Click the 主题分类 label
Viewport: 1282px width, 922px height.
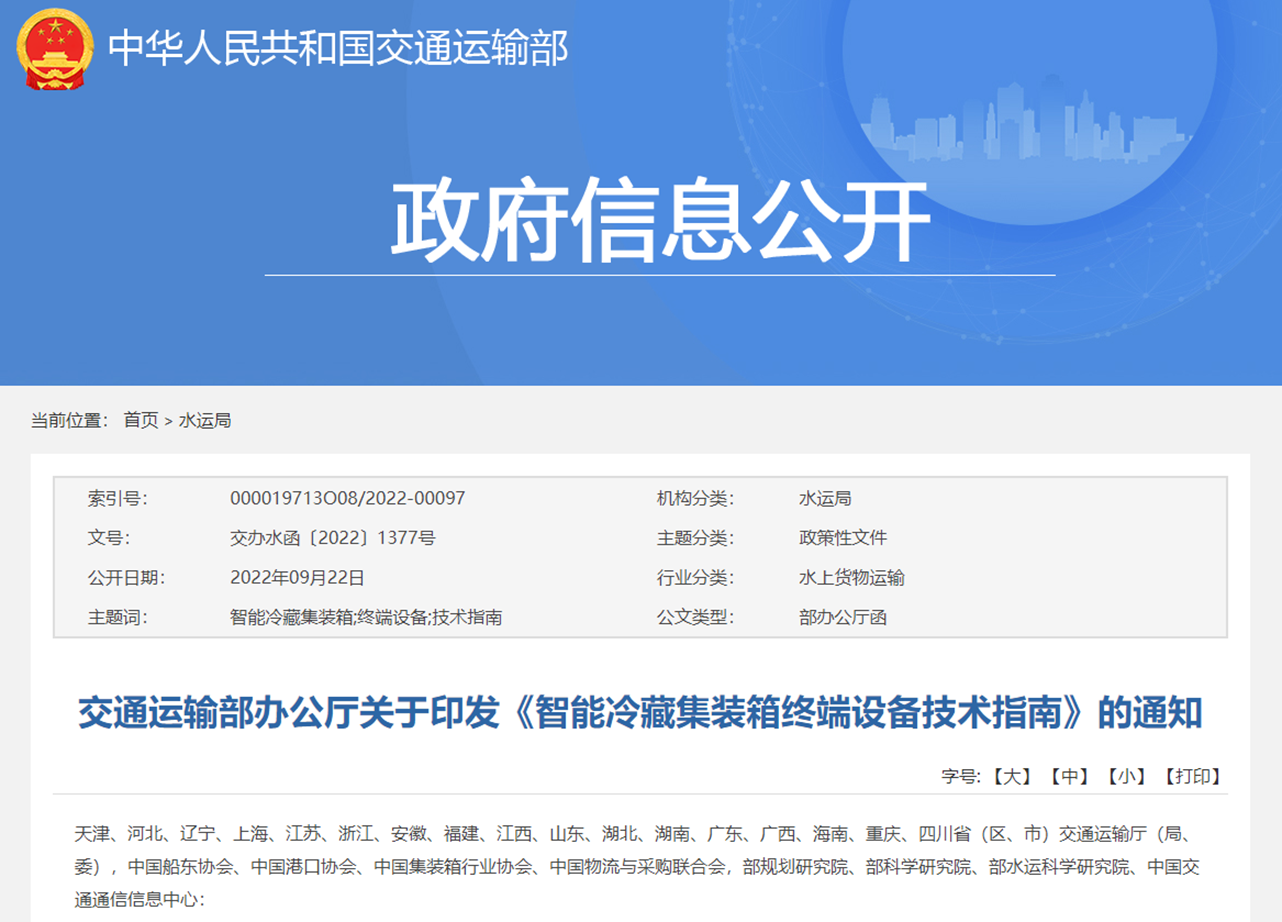[695, 538]
